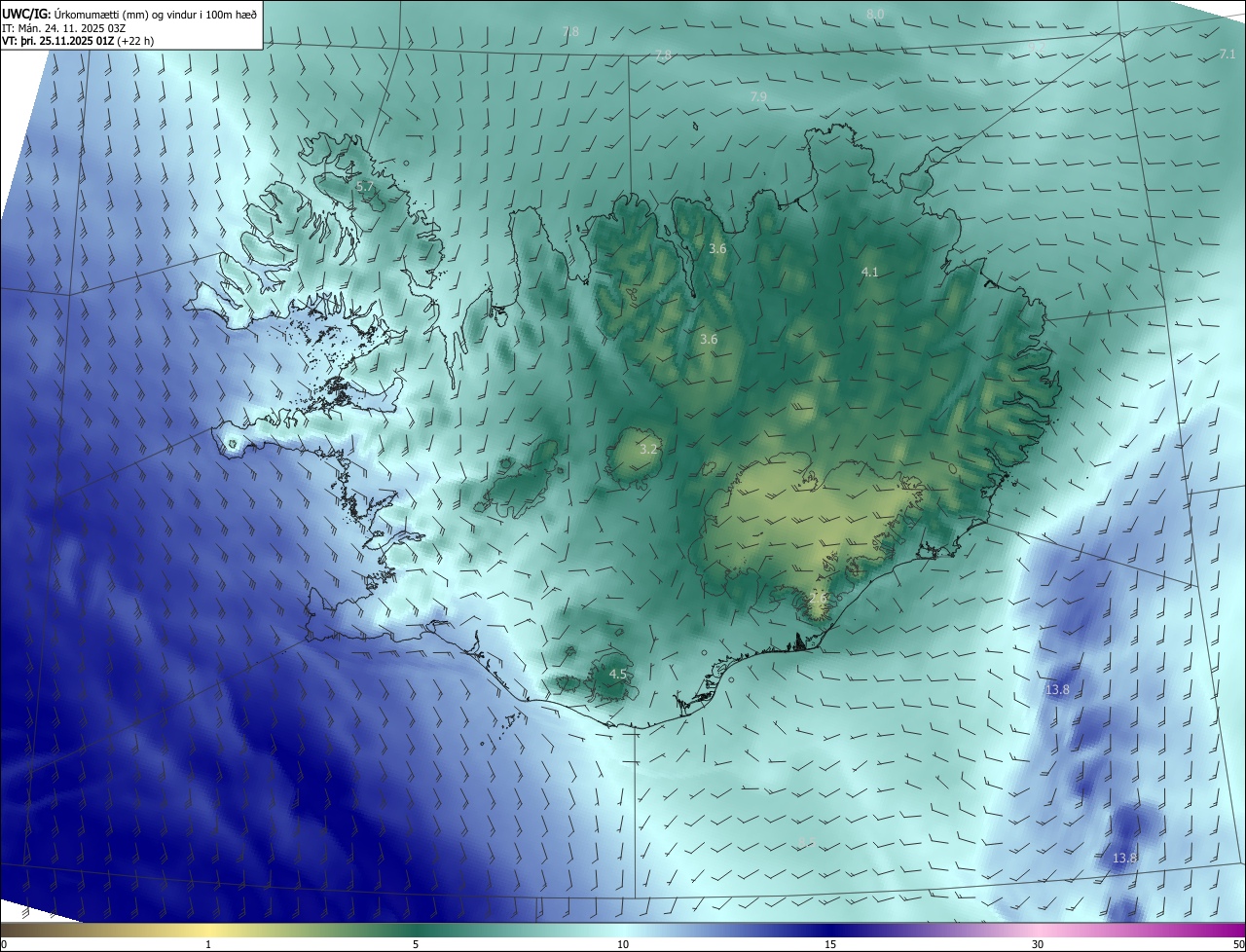Click the 3.2 value on the small central glacier

pos(649,450)
